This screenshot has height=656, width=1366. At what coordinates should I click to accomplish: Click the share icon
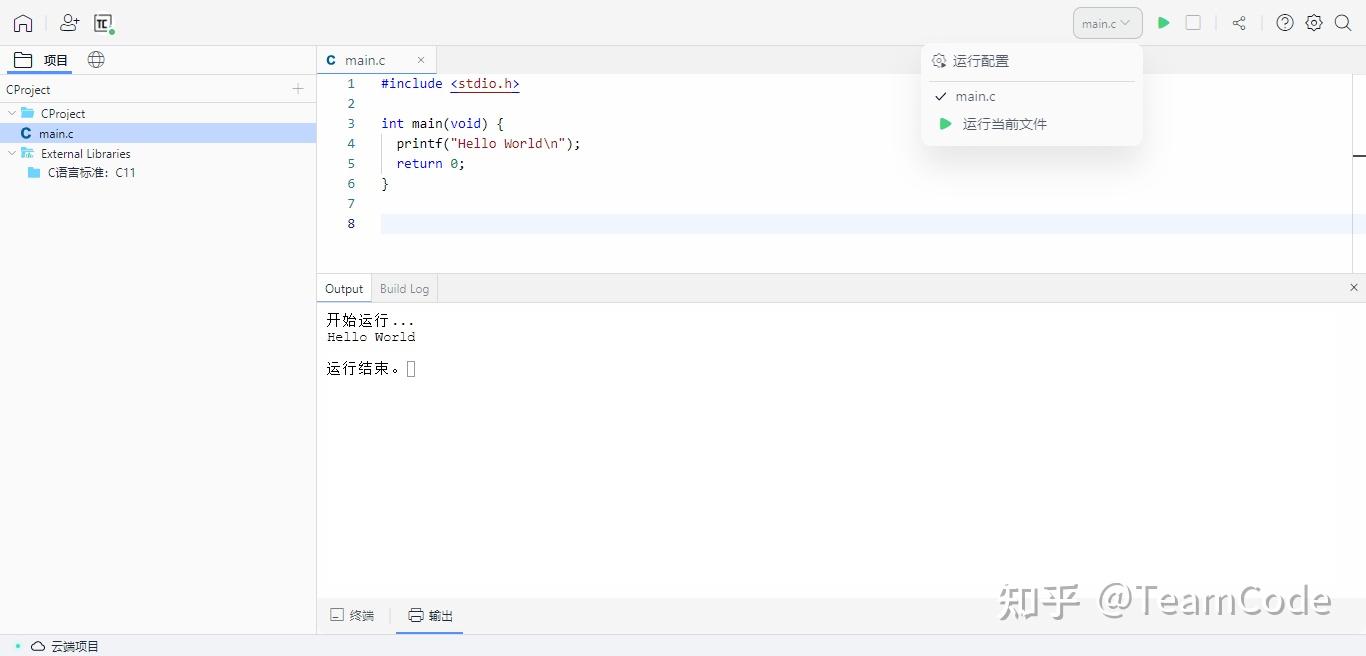pyautogui.click(x=1239, y=23)
